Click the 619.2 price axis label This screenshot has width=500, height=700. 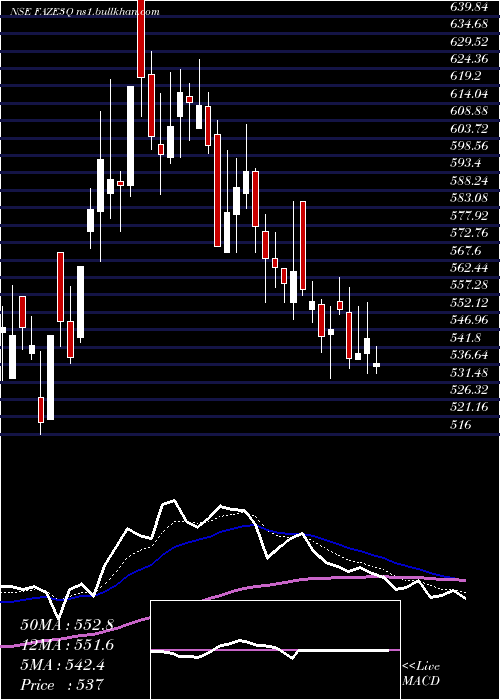point(466,76)
